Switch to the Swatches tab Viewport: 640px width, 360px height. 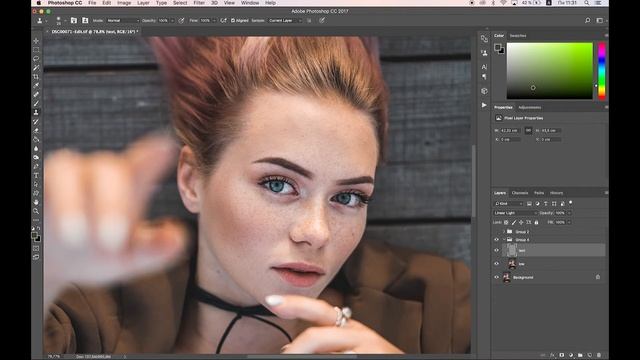(x=518, y=36)
